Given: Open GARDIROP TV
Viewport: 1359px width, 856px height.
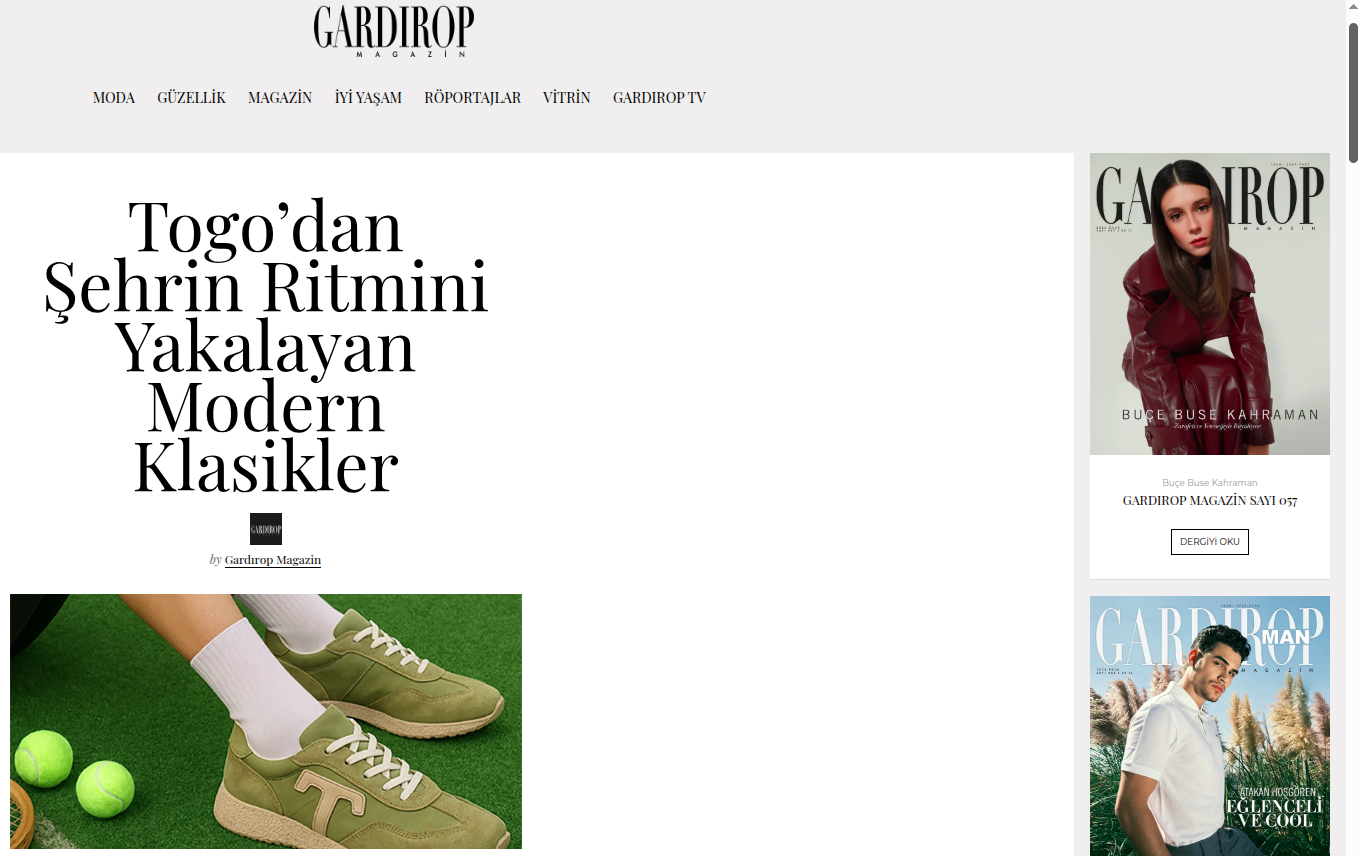Looking at the screenshot, I should (x=659, y=98).
